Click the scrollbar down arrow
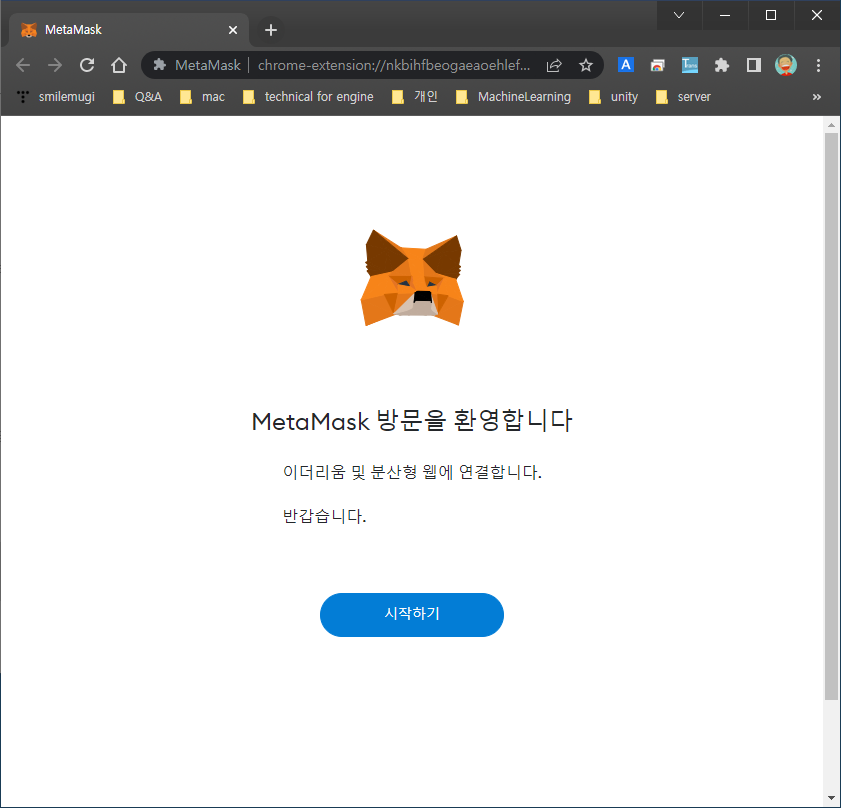 pyautogui.click(x=831, y=798)
